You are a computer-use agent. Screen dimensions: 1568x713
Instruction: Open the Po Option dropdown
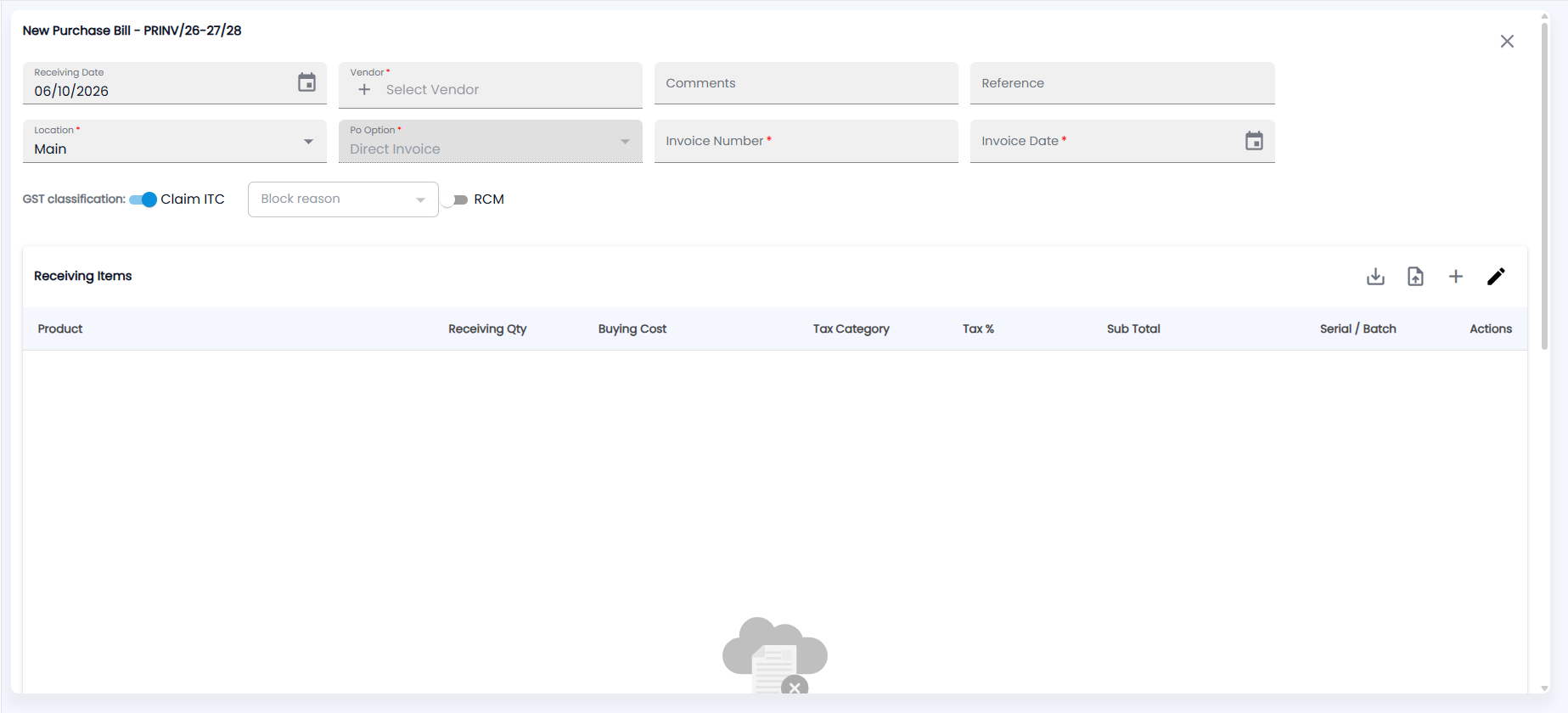(491, 141)
